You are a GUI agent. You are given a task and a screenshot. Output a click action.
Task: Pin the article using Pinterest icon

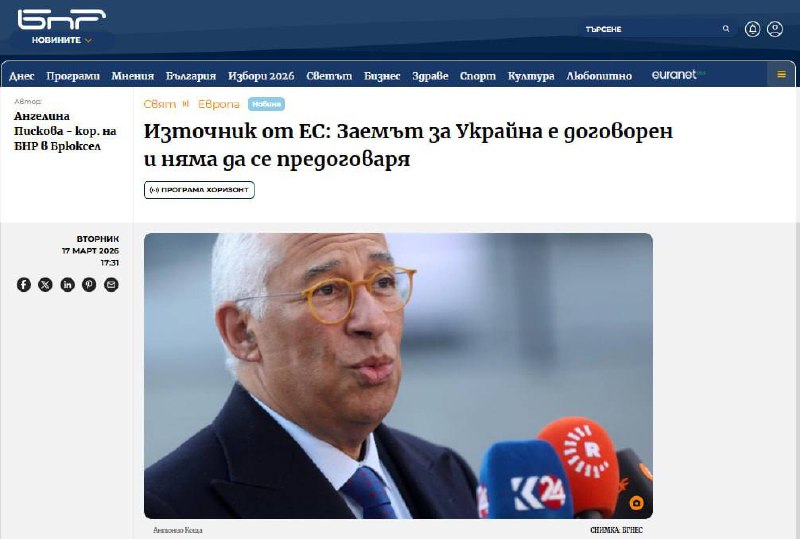tap(89, 285)
